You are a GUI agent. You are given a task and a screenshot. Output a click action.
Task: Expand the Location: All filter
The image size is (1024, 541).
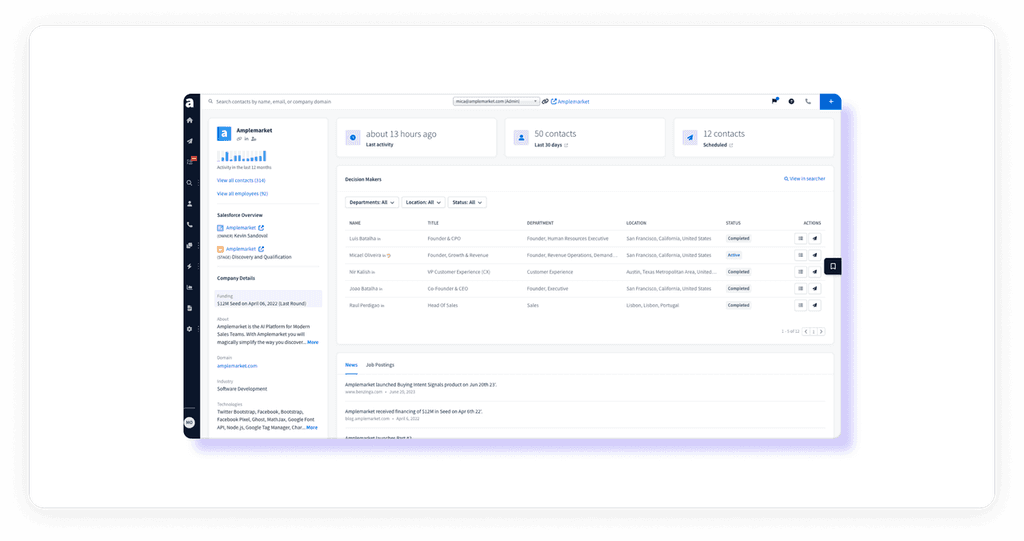pyautogui.click(x=423, y=203)
